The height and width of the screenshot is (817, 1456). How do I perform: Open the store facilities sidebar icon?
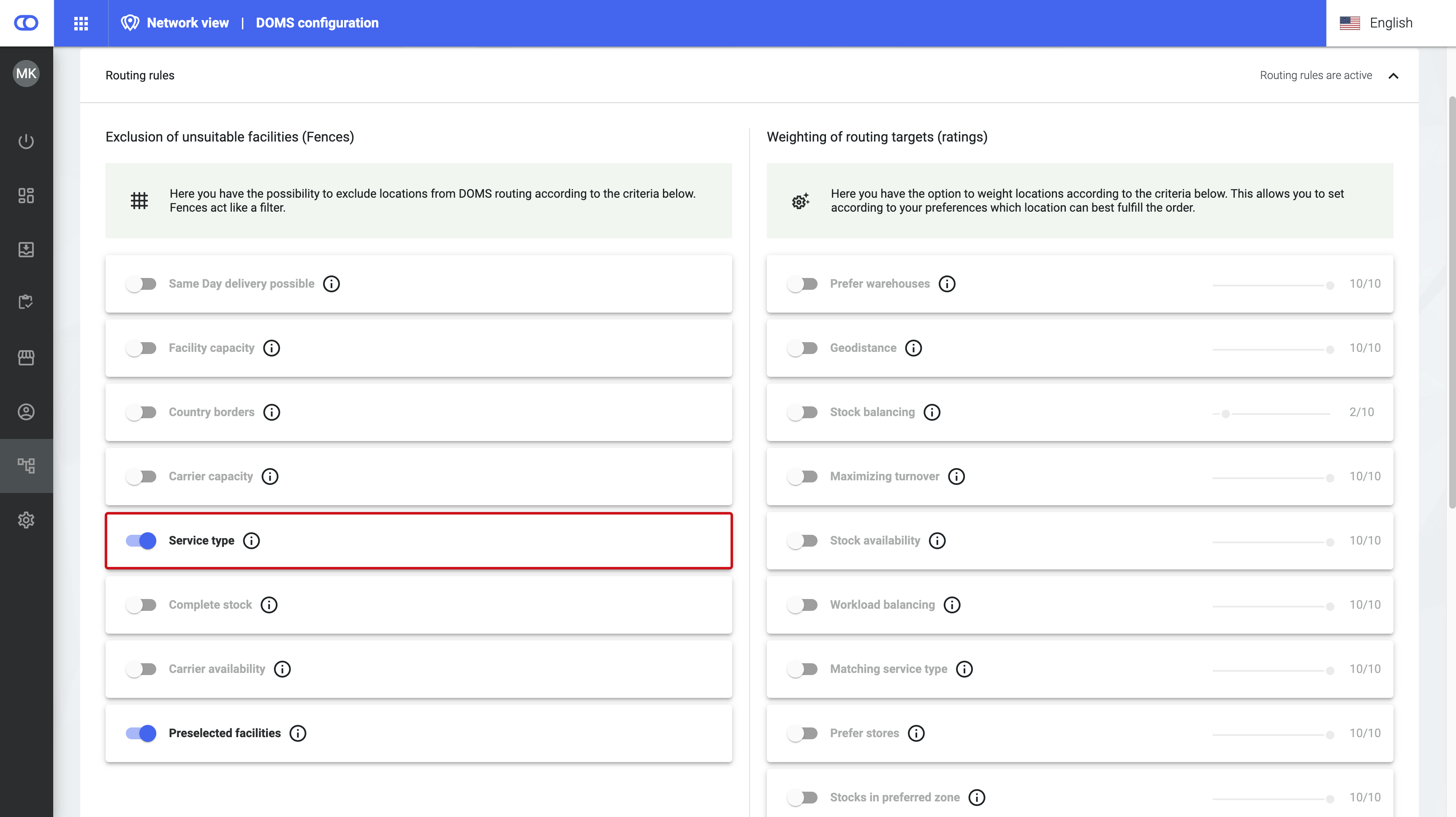point(26,357)
